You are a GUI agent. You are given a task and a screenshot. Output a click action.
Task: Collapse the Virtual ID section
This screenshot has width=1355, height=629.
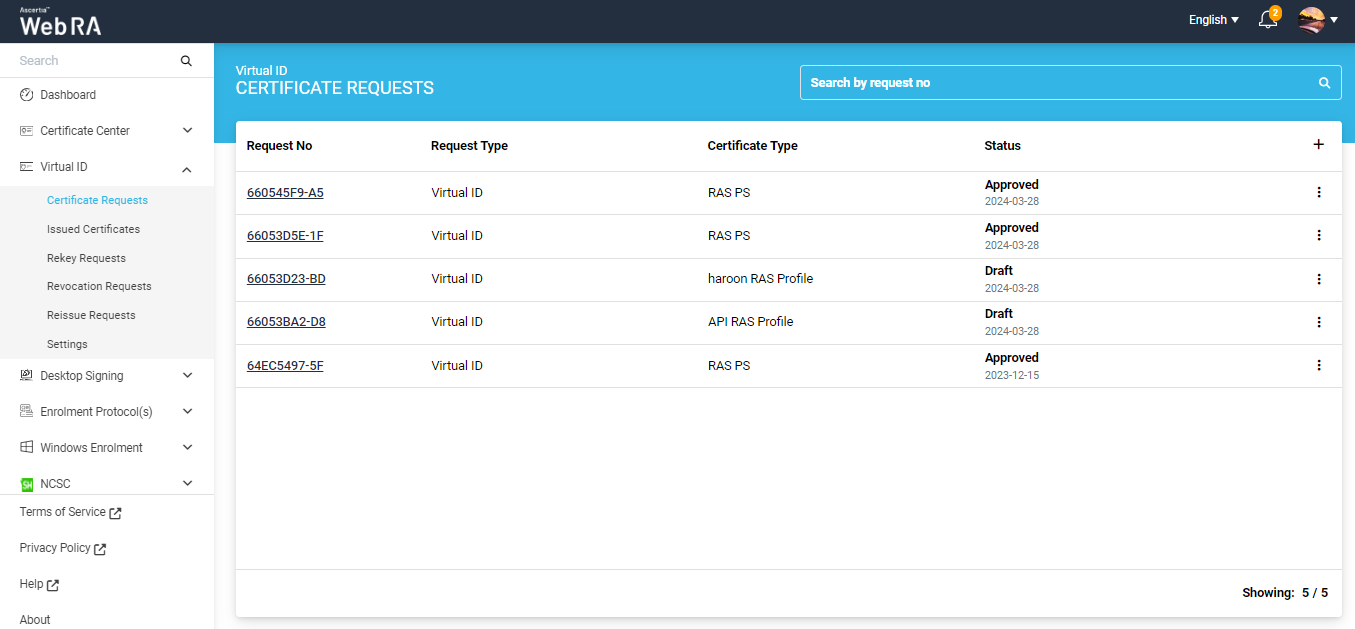point(187,168)
